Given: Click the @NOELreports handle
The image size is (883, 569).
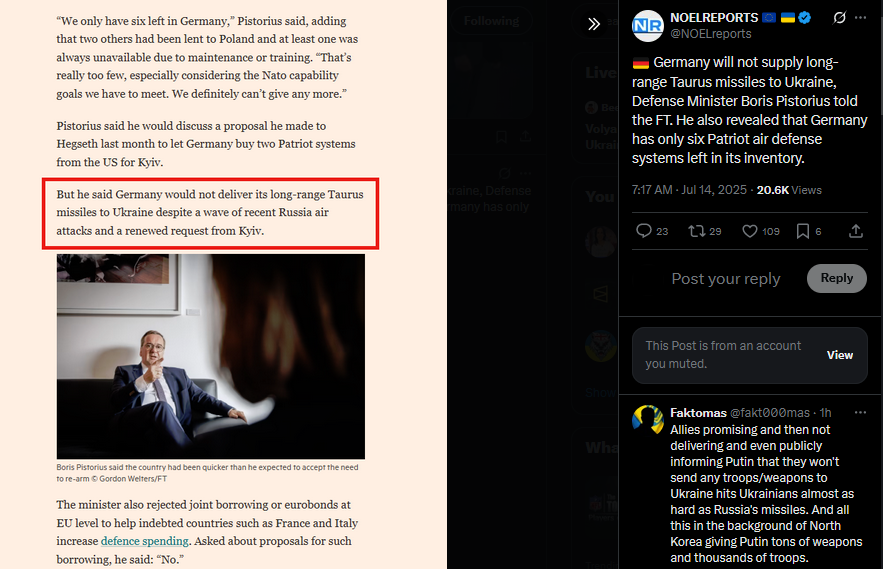Looking at the screenshot, I should click(x=711, y=34).
